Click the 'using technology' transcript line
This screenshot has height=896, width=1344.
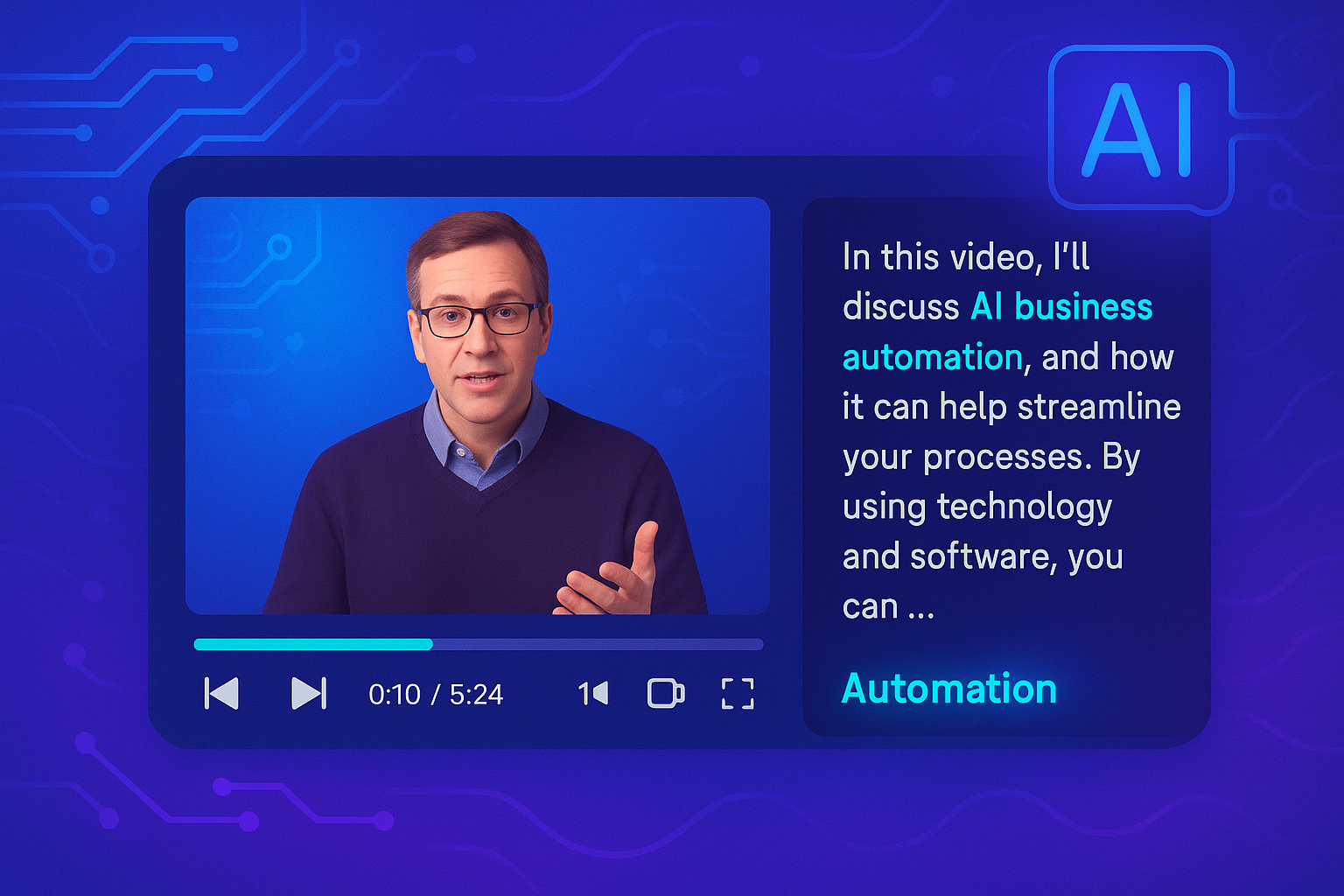(x=977, y=507)
